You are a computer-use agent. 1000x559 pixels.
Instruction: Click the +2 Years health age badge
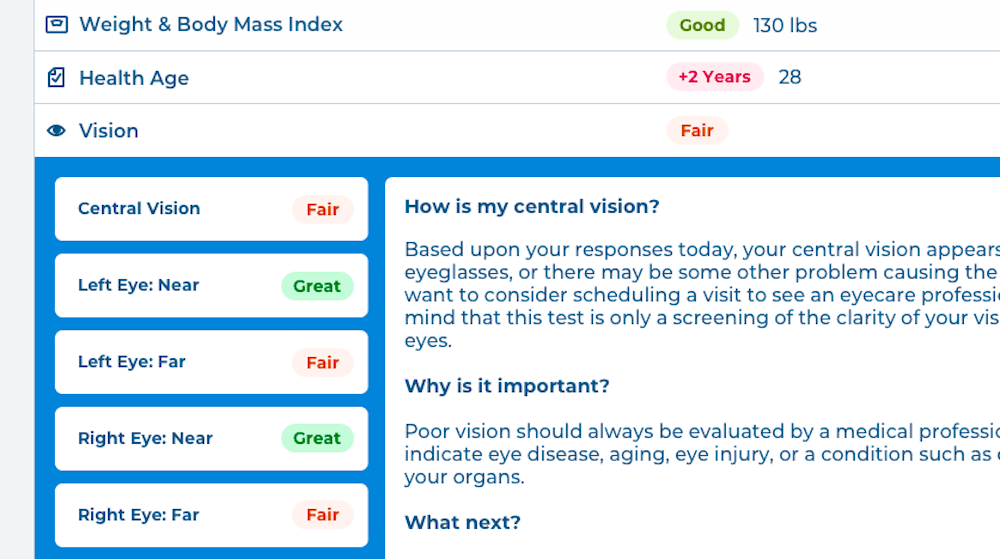(715, 77)
